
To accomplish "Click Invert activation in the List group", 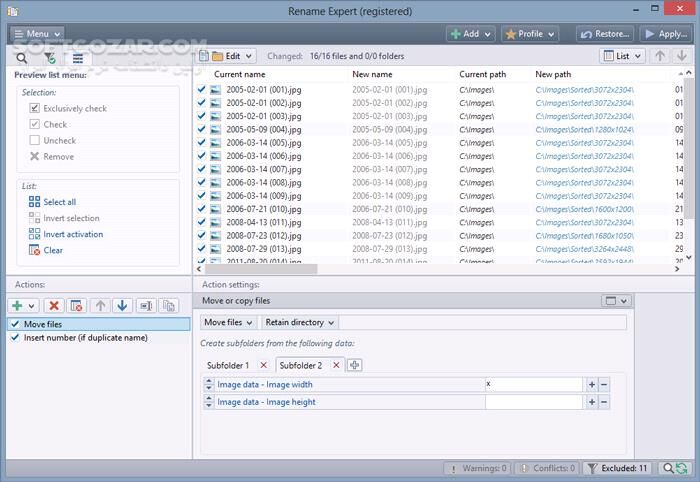I will pyautogui.click(x=66, y=234).
